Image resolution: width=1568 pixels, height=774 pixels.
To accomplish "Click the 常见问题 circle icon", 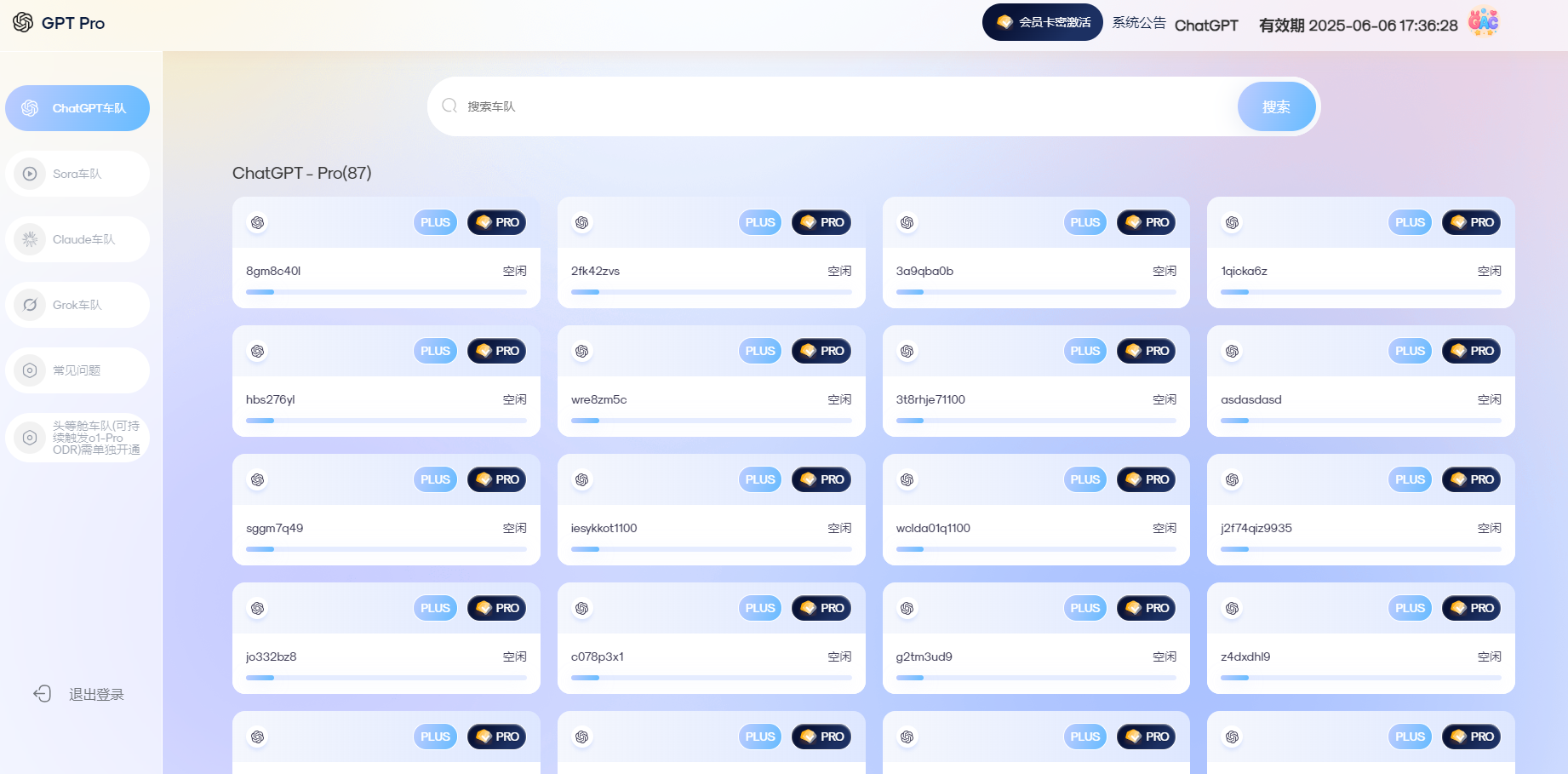I will pos(30,370).
